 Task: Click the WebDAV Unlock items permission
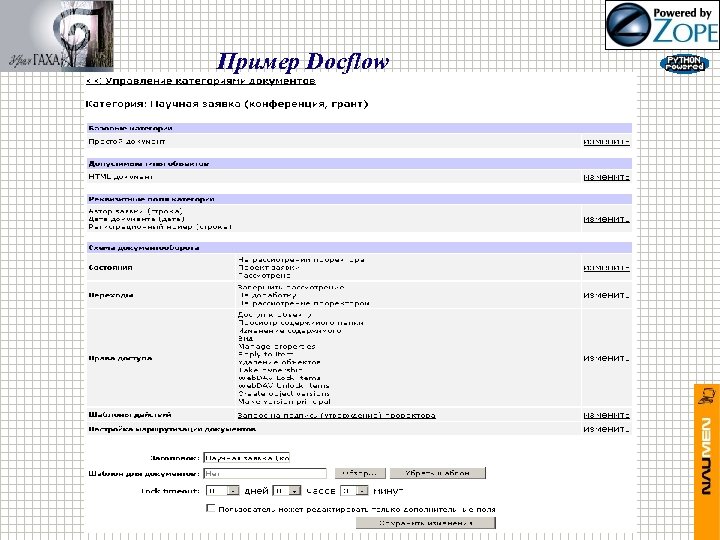tap(284, 386)
